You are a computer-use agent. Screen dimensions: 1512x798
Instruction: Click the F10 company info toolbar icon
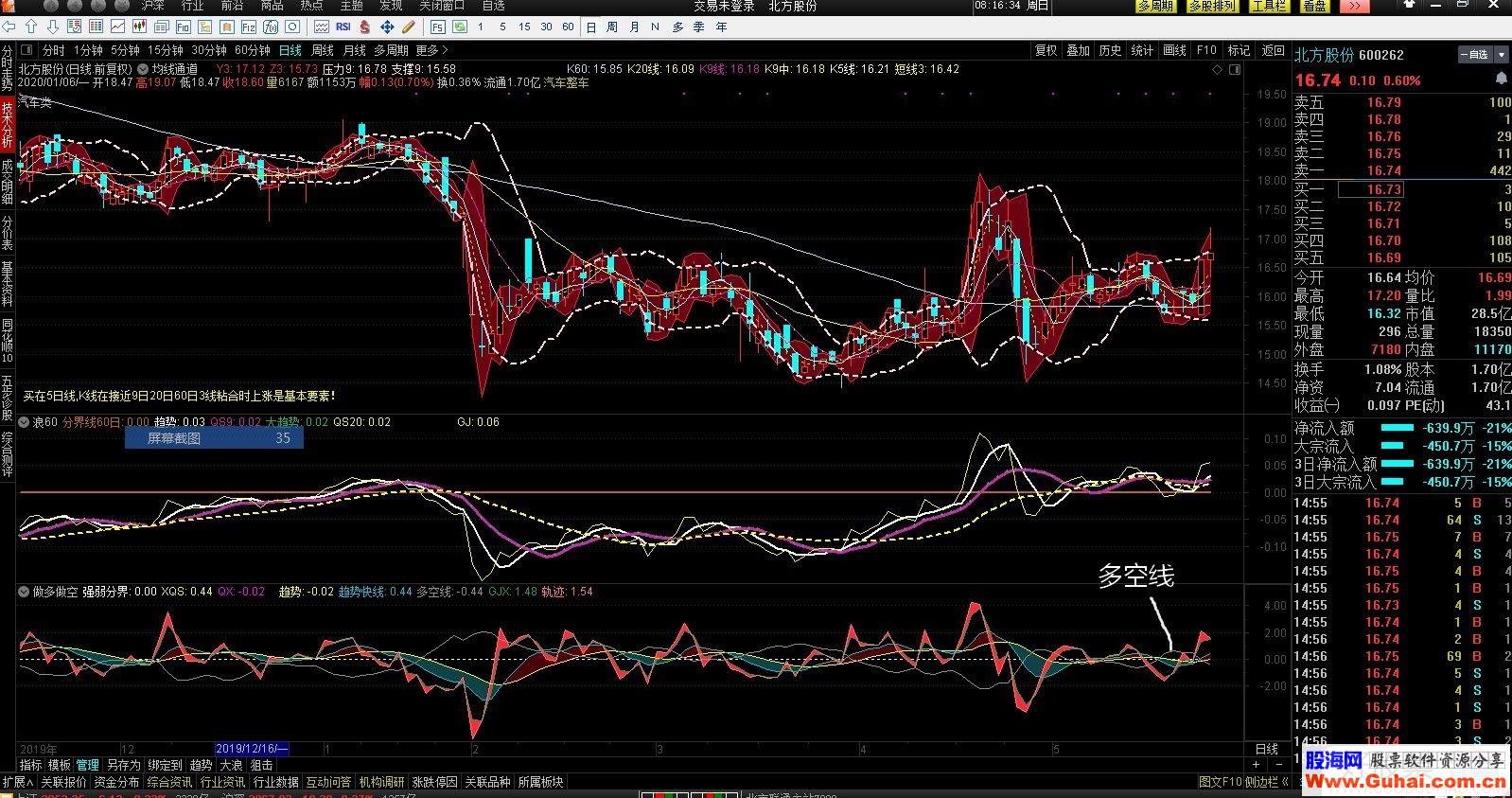click(183, 27)
